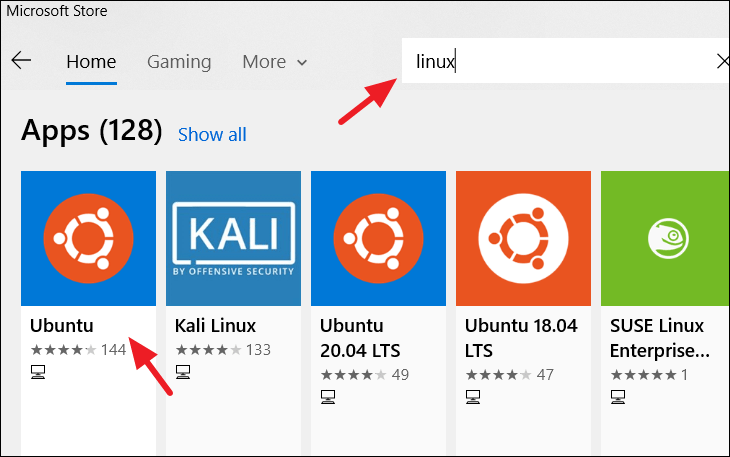The width and height of the screenshot is (730, 457).
Task: Click the Kali Linux star rating 133
Action: pos(223,349)
